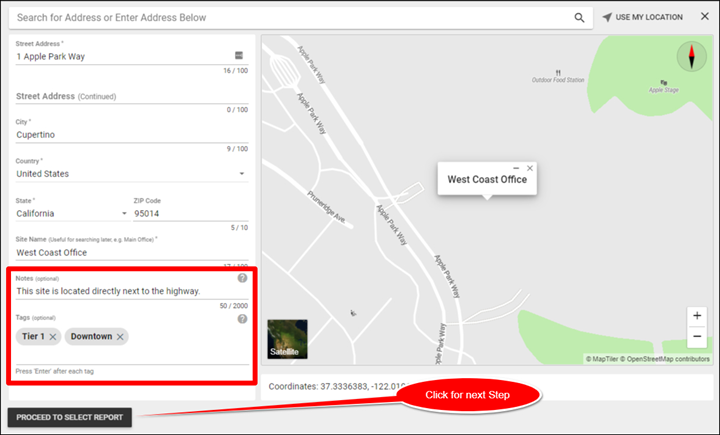
Task: Zoom in on the map
Action: [x=697, y=316]
